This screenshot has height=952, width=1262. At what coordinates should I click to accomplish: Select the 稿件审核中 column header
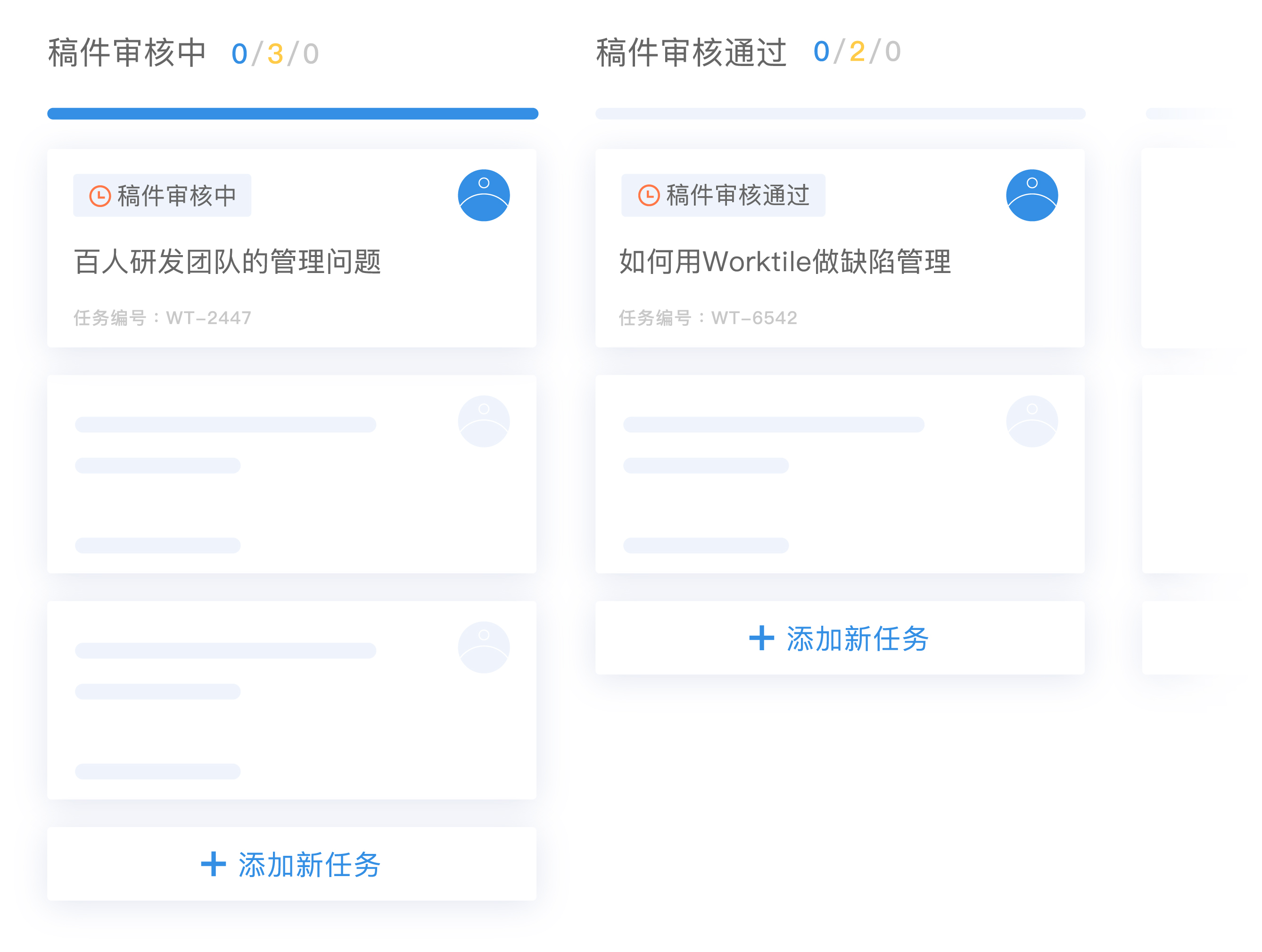pyautogui.click(x=127, y=52)
